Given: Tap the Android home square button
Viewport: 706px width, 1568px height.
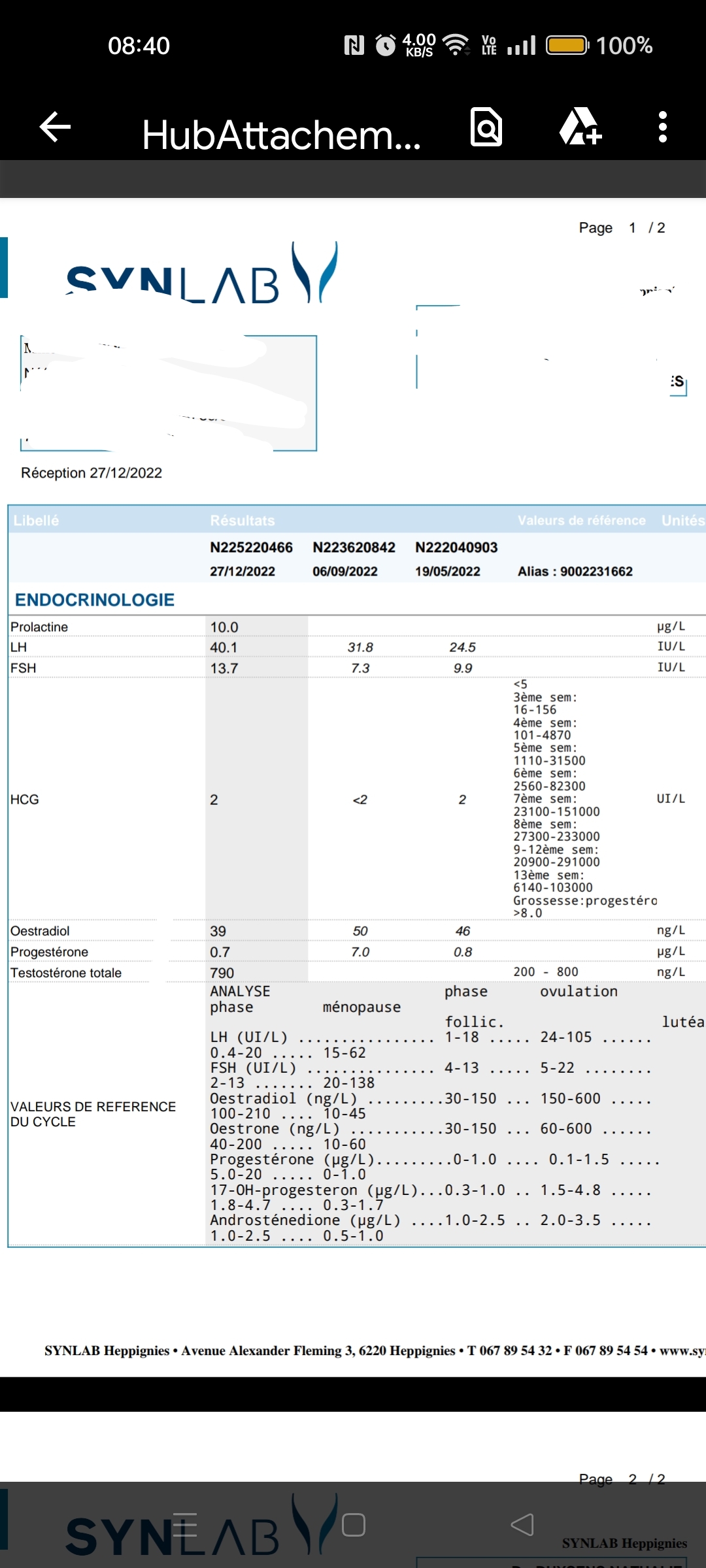Looking at the screenshot, I should click(353, 1525).
